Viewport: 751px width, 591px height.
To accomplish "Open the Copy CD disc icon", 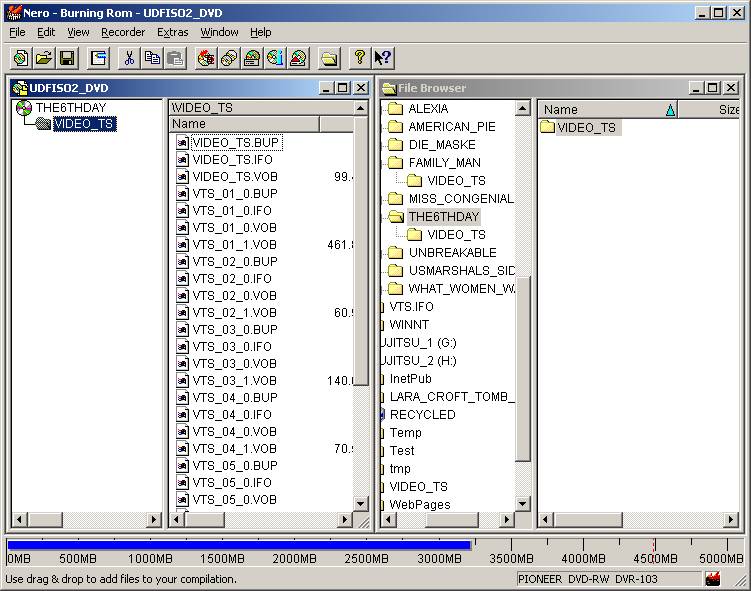I will 229,58.
